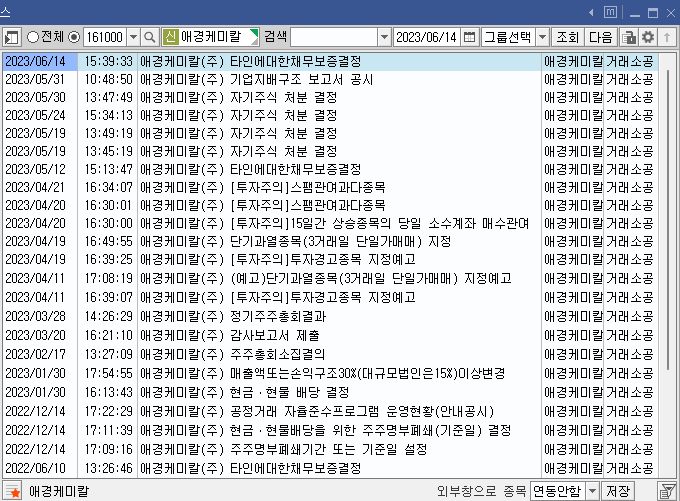Select the 전체 radio button
The width and height of the screenshot is (680, 501).
33,37
